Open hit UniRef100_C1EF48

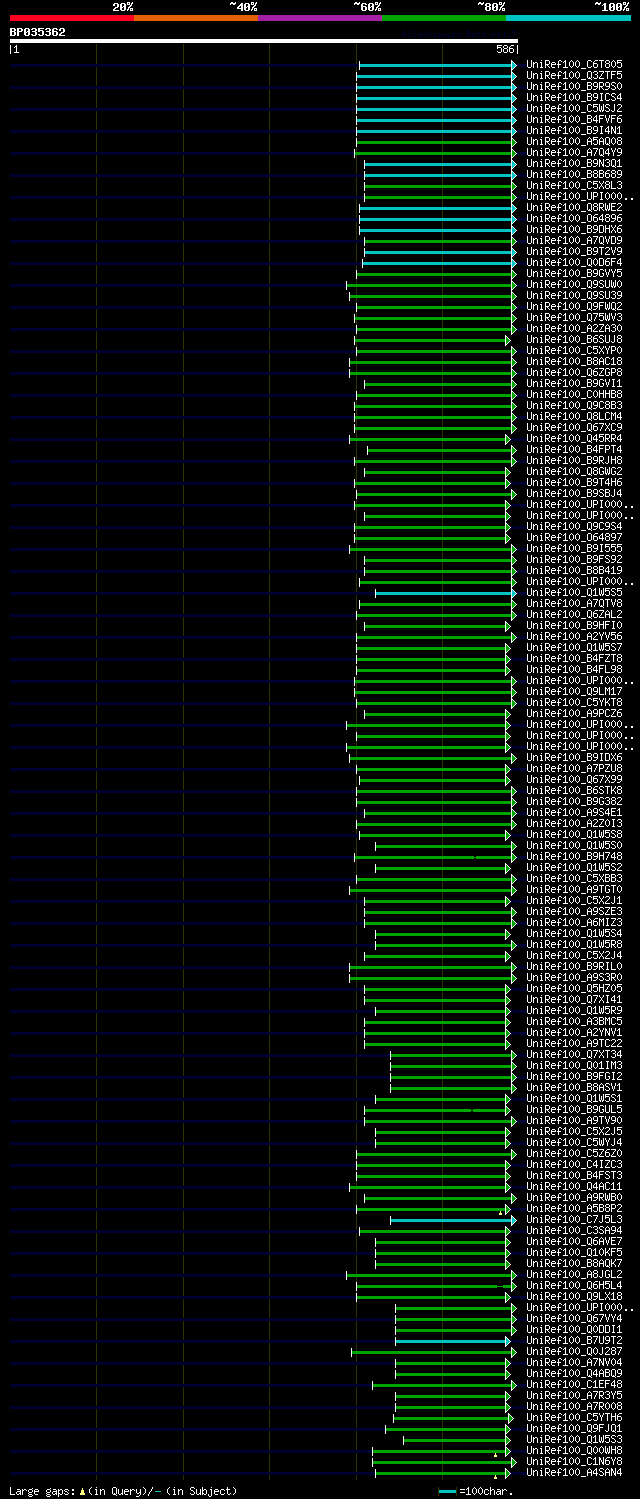pyautogui.click(x=574, y=1385)
